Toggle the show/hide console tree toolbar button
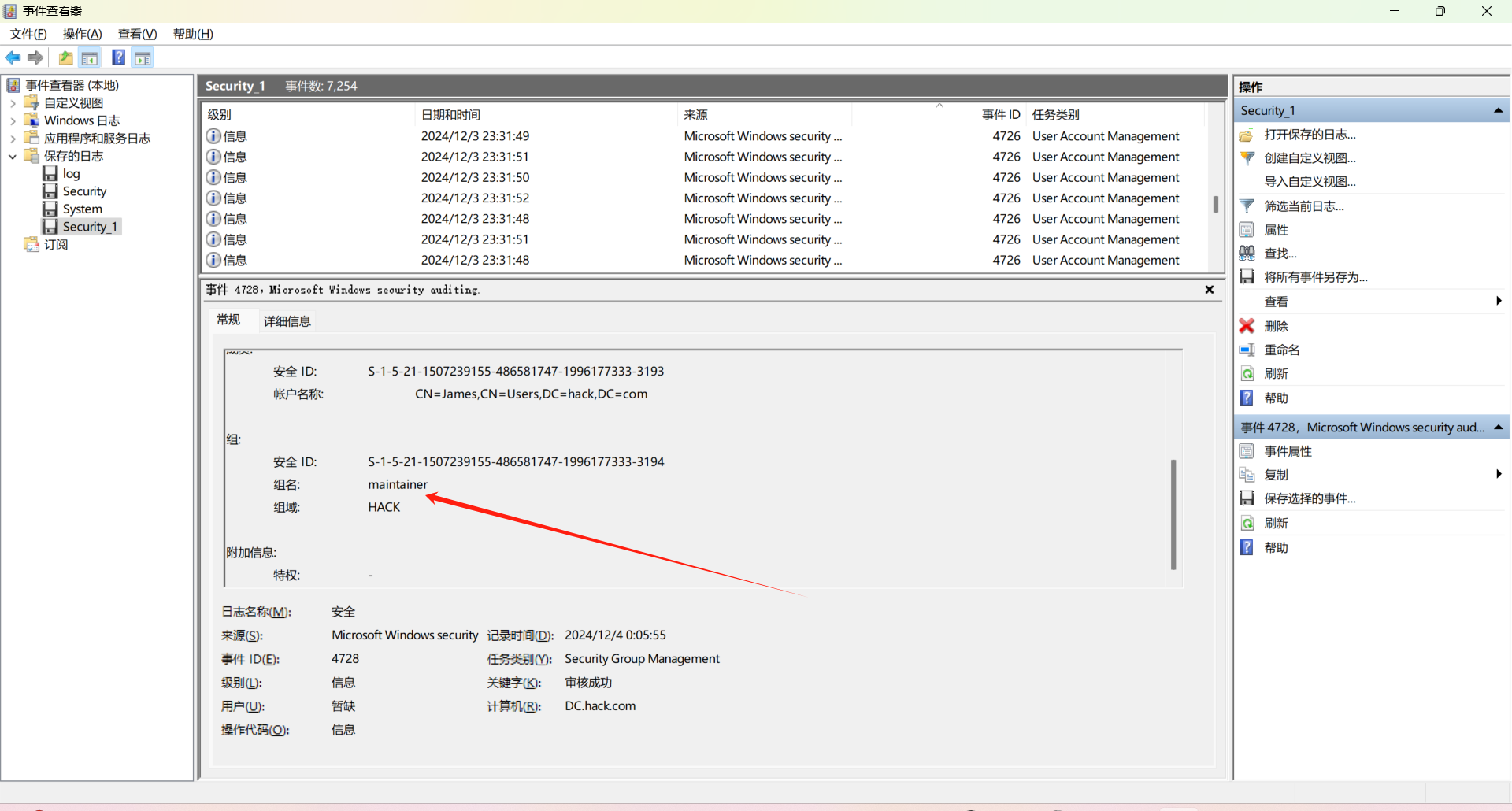The width and height of the screenshot is (1512, 811). [x=90, y=57]
